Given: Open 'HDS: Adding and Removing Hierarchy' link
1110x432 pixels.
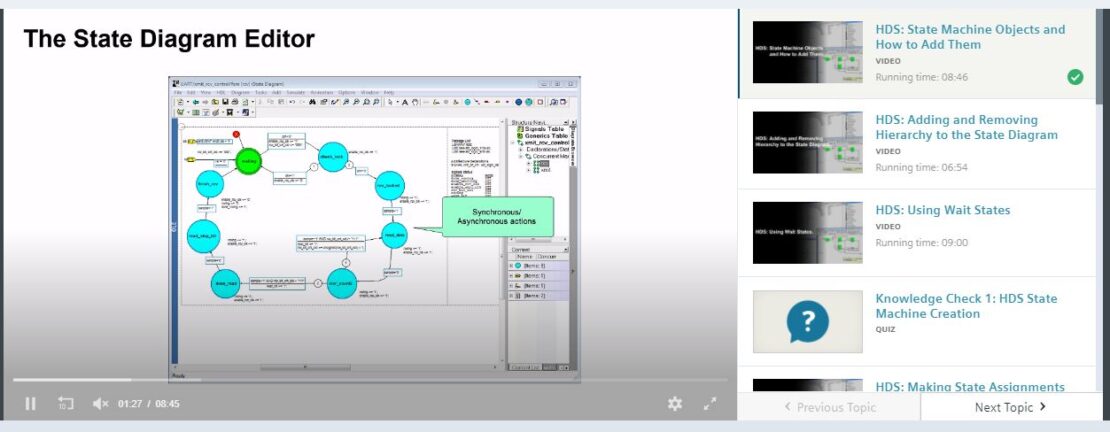Looking at the screenshot, I should [x=966, y=127].
